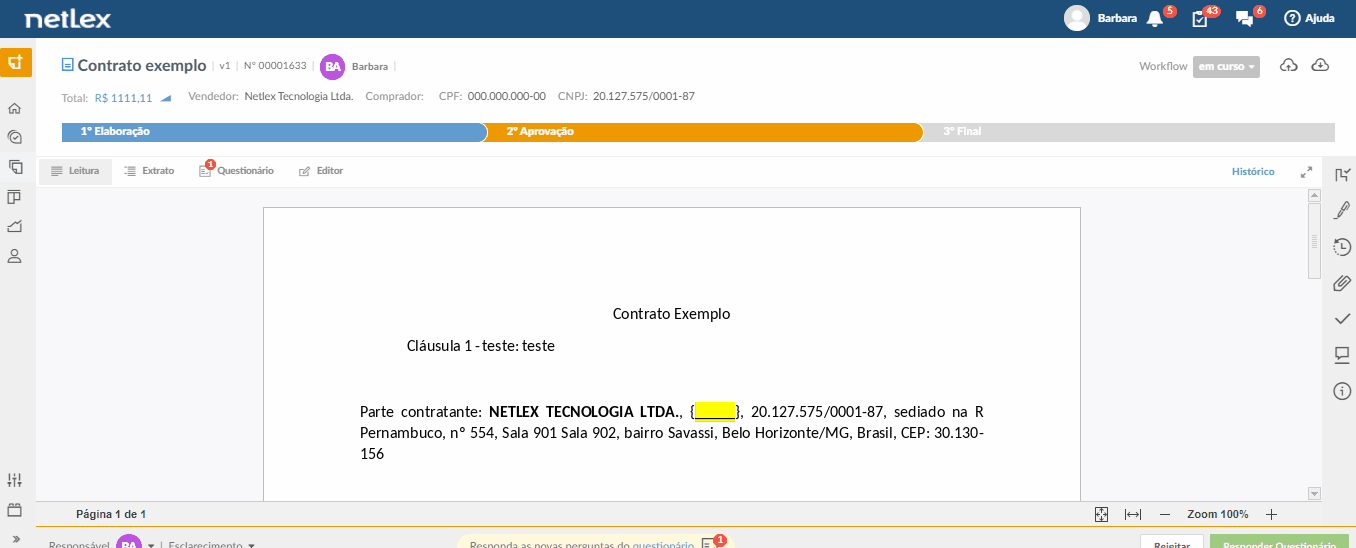1356x548 pixels.
Task: Open the comments icon in right panel
Action: pyautogui.click(x=1342, y=355)
